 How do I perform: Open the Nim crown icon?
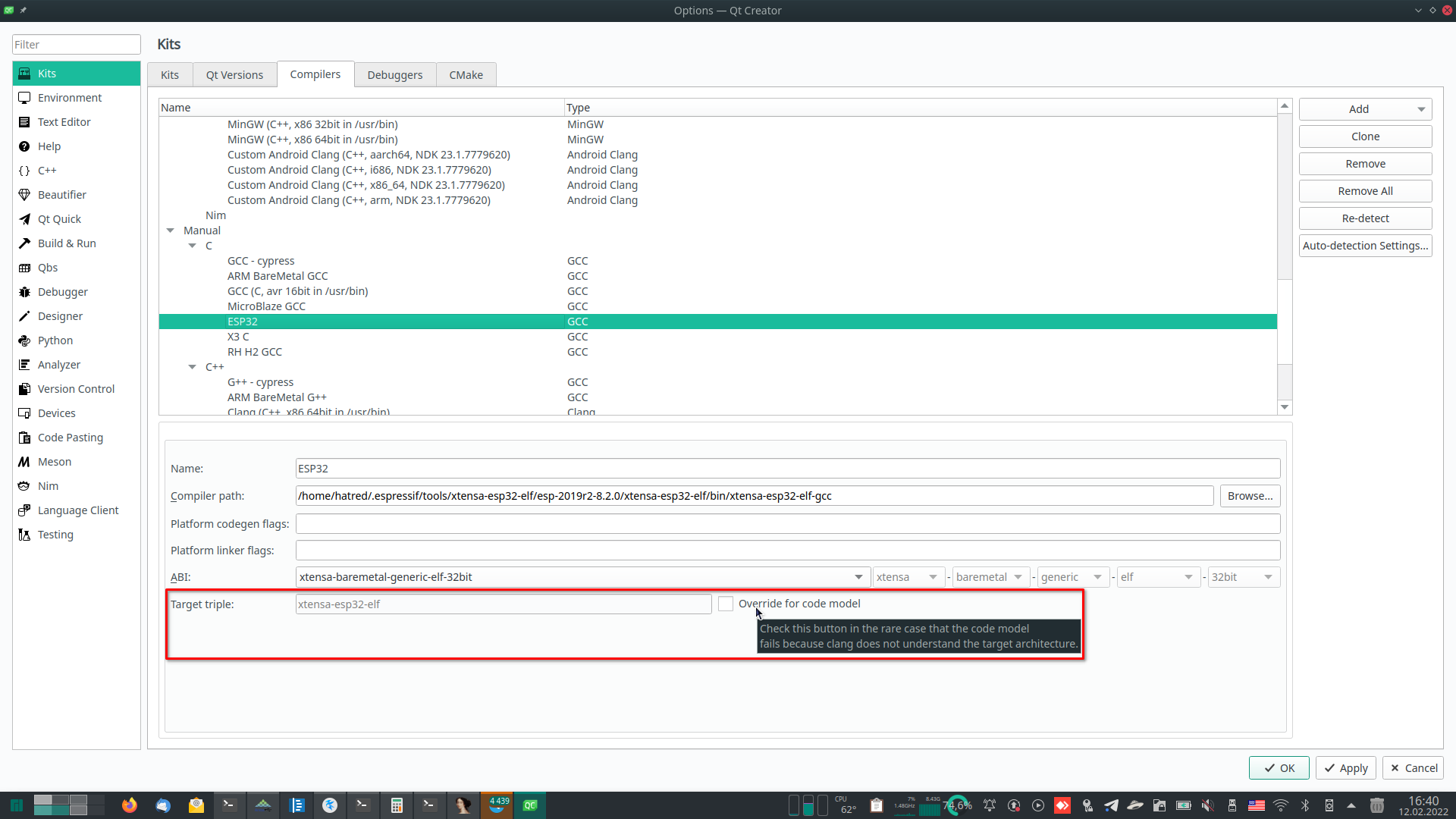click(x=24, y=486)
